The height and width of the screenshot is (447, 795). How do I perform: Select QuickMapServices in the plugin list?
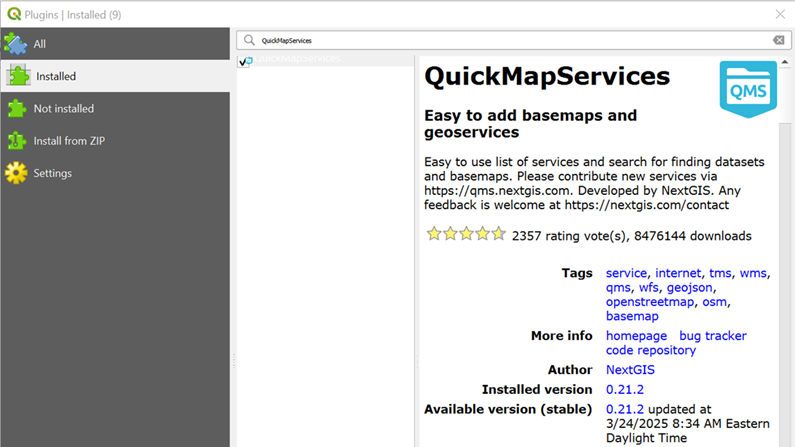pos(298,60)
